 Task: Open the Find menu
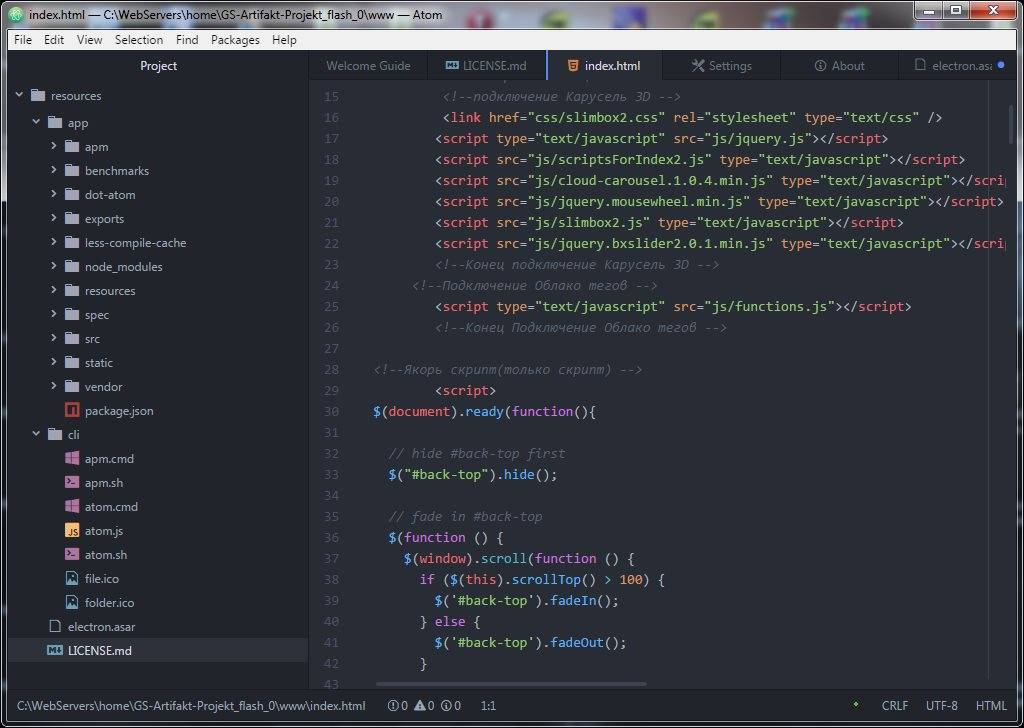tap(187, 40)
